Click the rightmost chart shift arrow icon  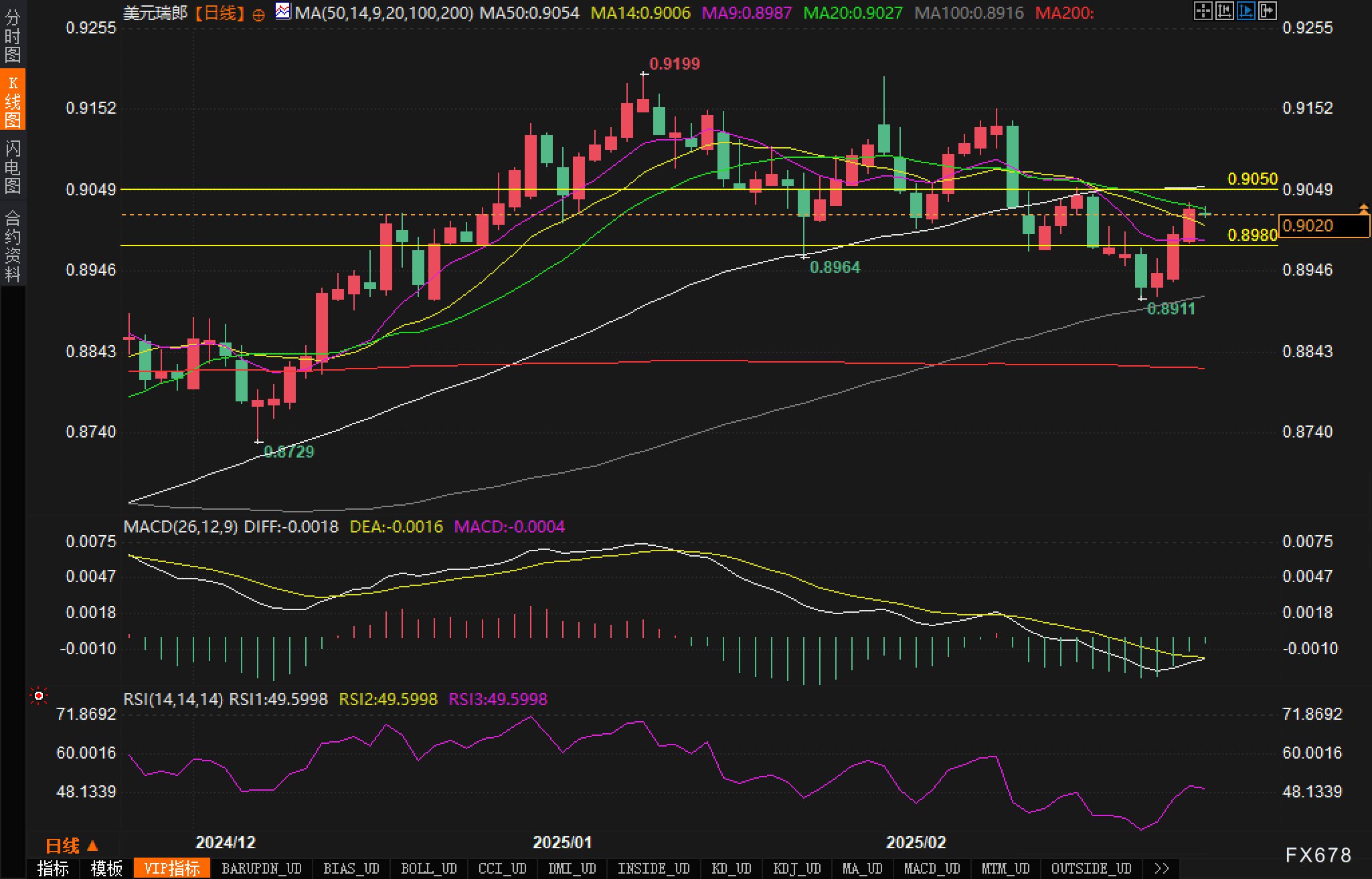[x=1267, y=11]
